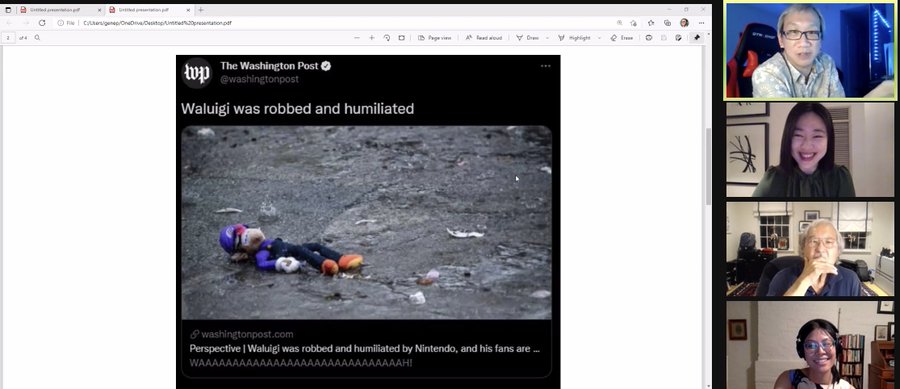Close the second Untitled presentation.pdf tab
The width and height of the screenshot is (900, 389).
(x=188, y=10)
